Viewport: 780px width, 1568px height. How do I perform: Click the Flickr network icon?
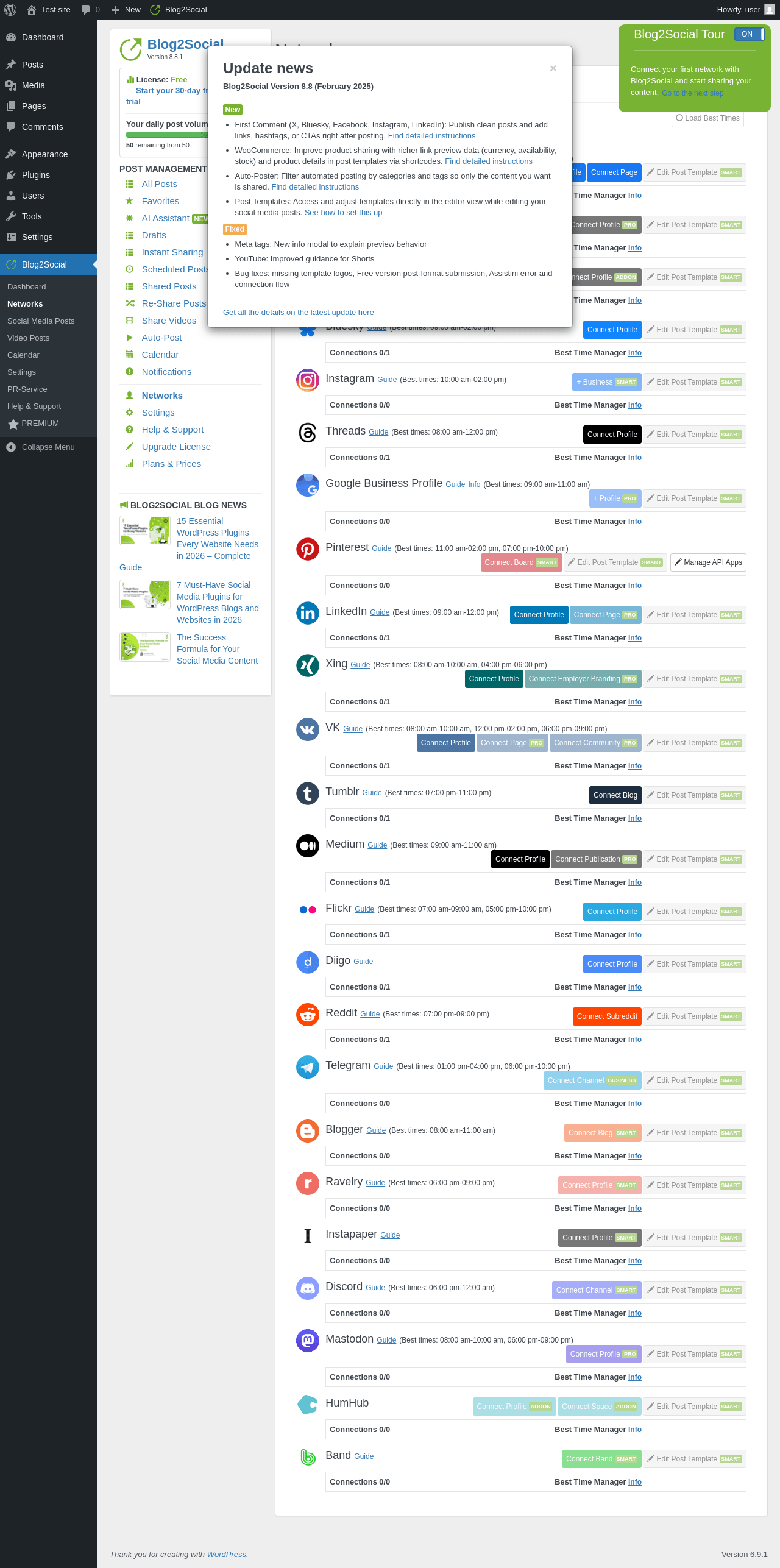click(x=308, y=910)
